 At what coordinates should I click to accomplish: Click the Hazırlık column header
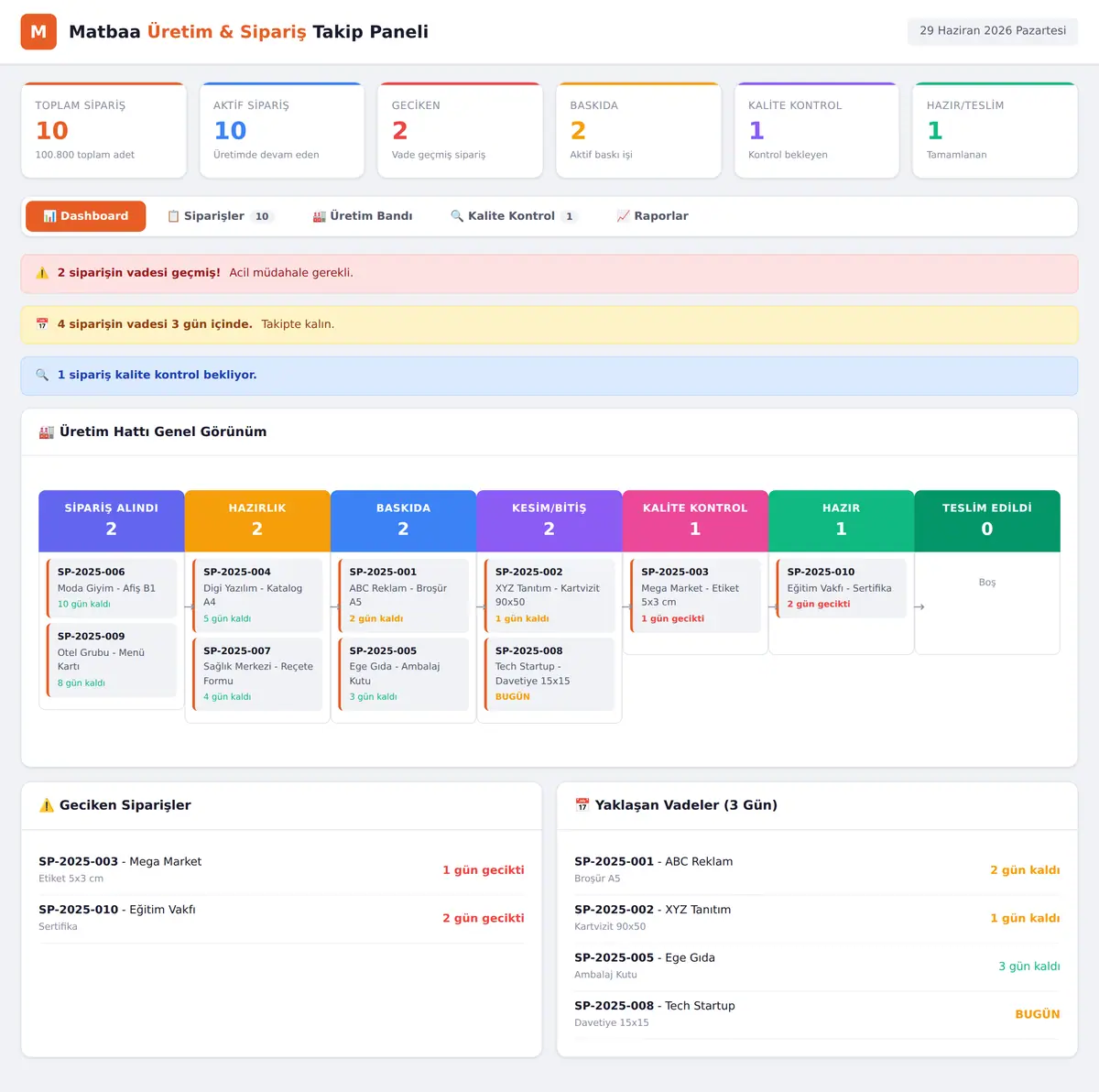click(x=257, y=520)
